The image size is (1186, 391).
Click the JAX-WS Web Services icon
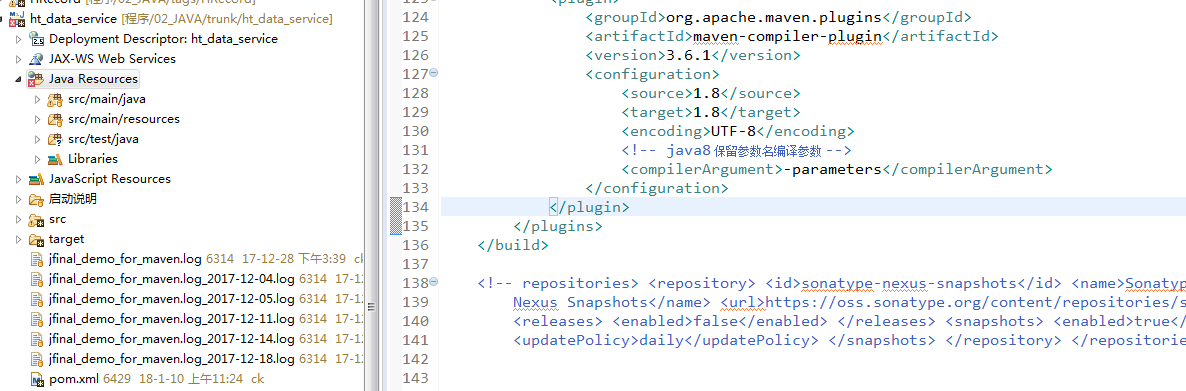click(36, 58)
